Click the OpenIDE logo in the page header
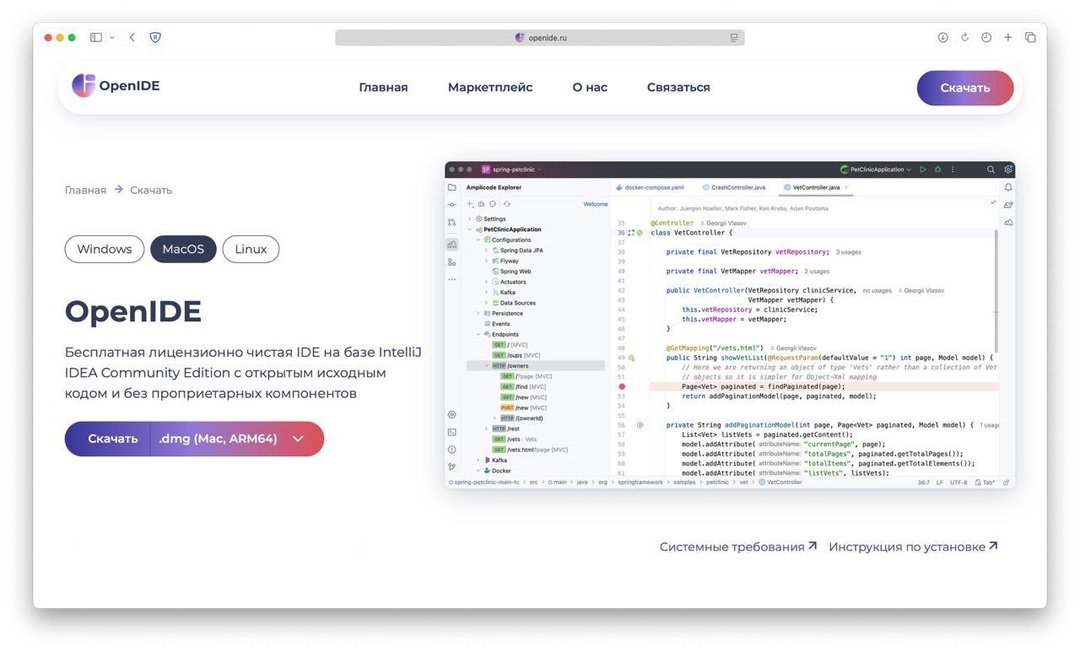The image size is (1080, 652). click(x=114, y=86)
